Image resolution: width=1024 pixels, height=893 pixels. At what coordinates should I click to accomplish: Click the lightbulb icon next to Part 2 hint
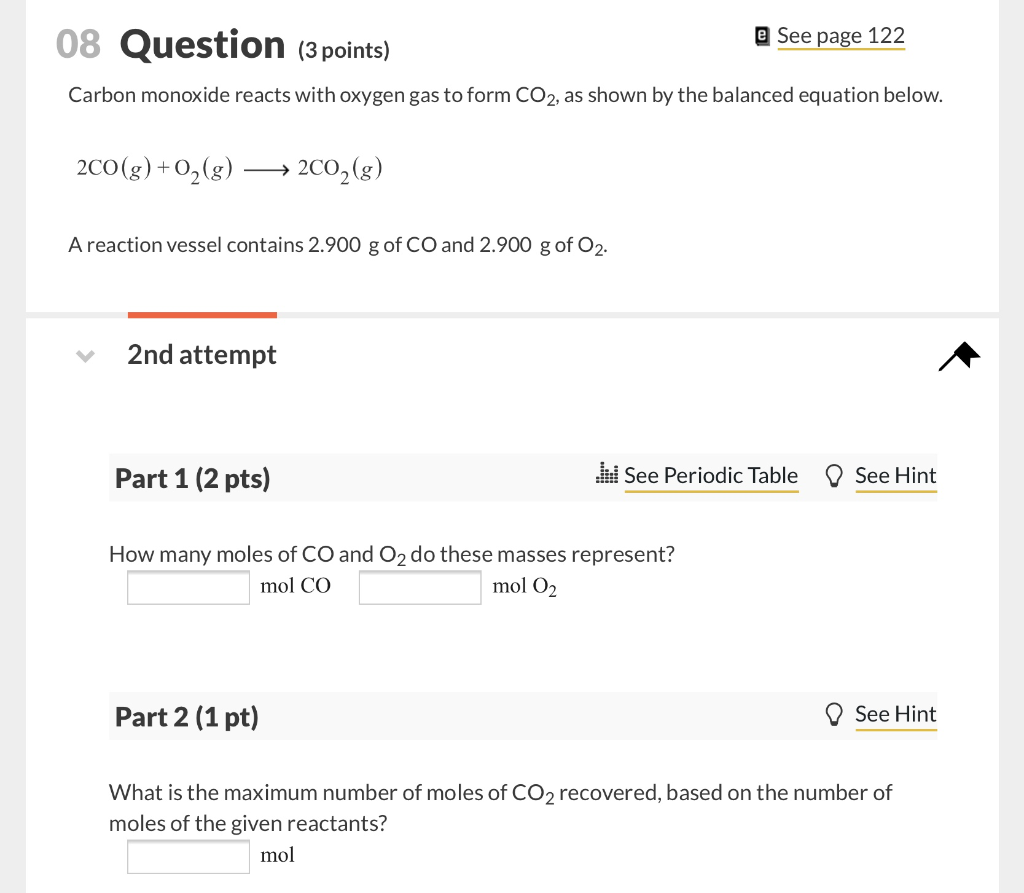834,713
